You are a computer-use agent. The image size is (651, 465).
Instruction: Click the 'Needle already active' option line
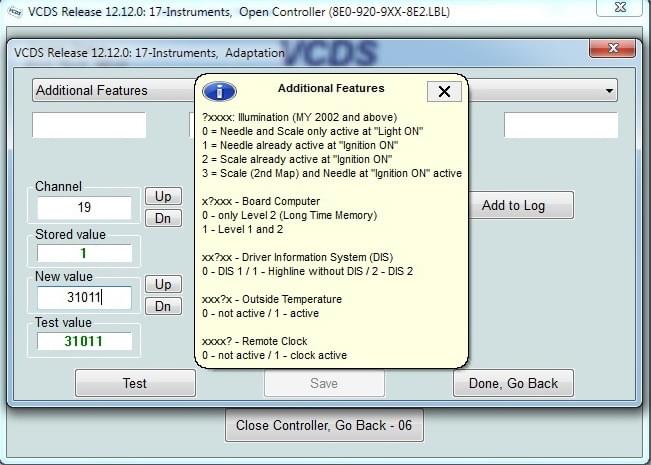(300, 145)
